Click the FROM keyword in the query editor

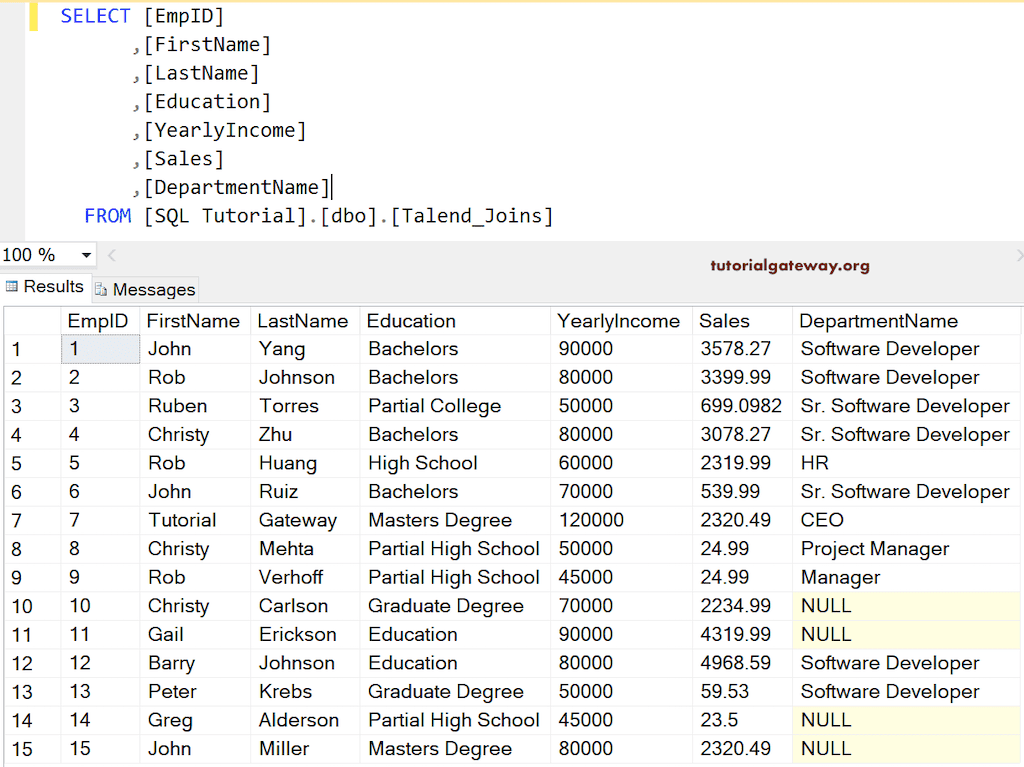[x=108, y=216]
